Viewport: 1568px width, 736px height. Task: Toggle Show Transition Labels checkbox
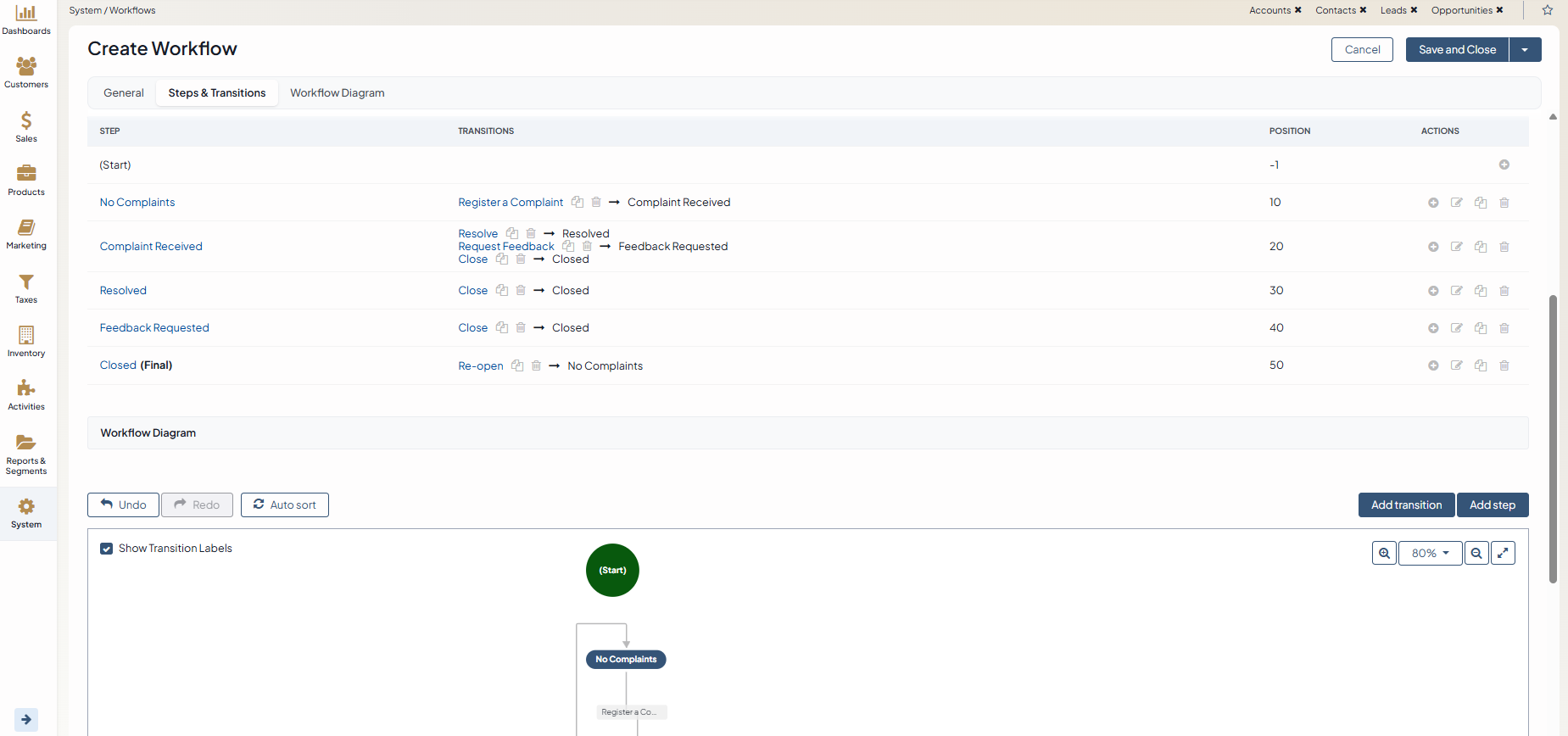click(107, 549)
